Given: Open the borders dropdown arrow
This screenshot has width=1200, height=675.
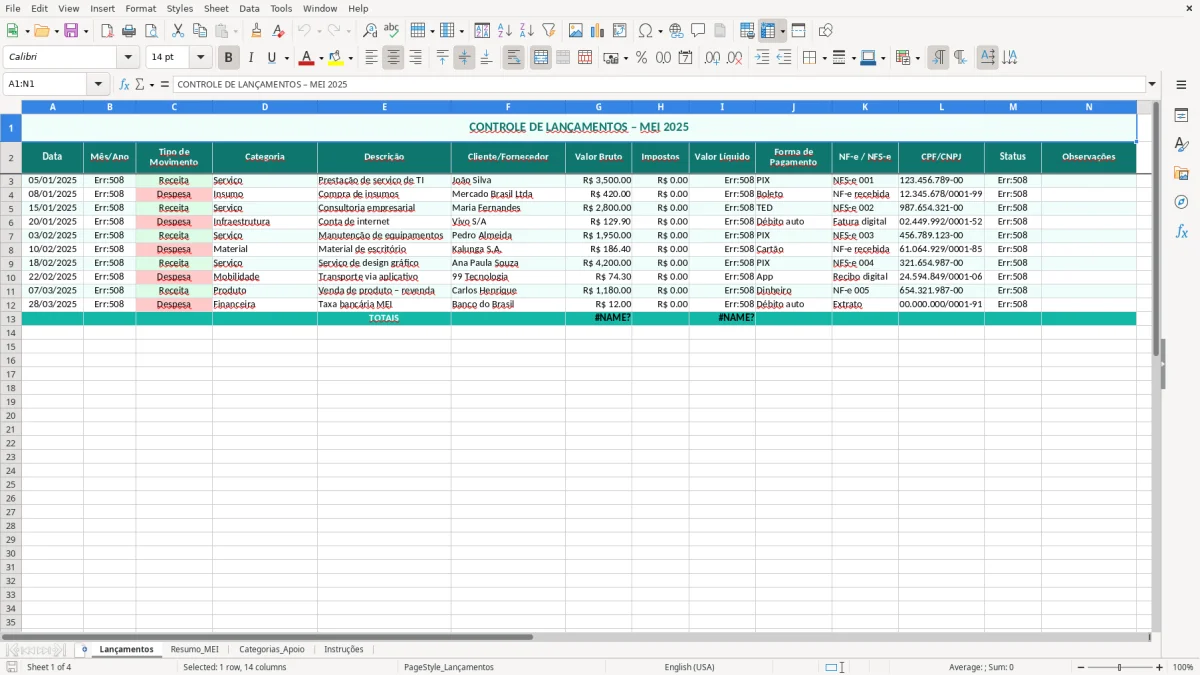Looking at the screenshot, I should point(823,58).
